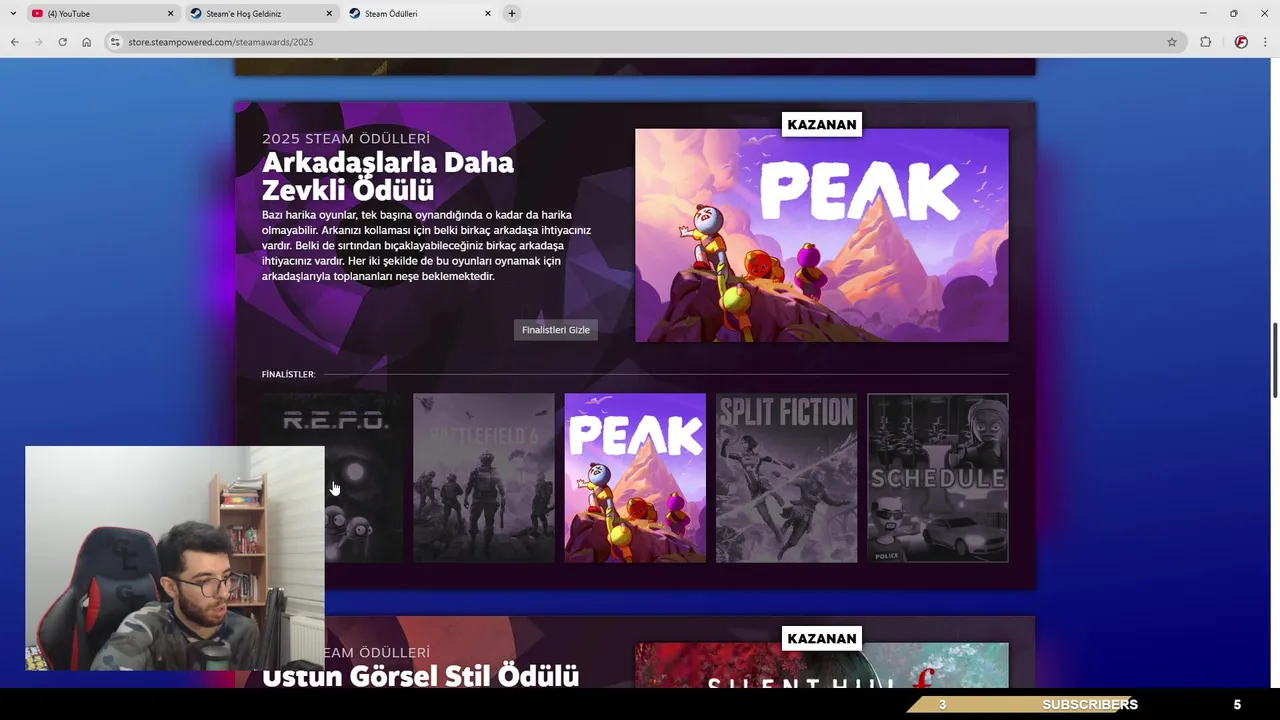Click Arkadaşlarla Daha Zevkli Ödülü heading
Image resolution: width=1280 pixels, height=720 pixels.
(x=388, y=176)
